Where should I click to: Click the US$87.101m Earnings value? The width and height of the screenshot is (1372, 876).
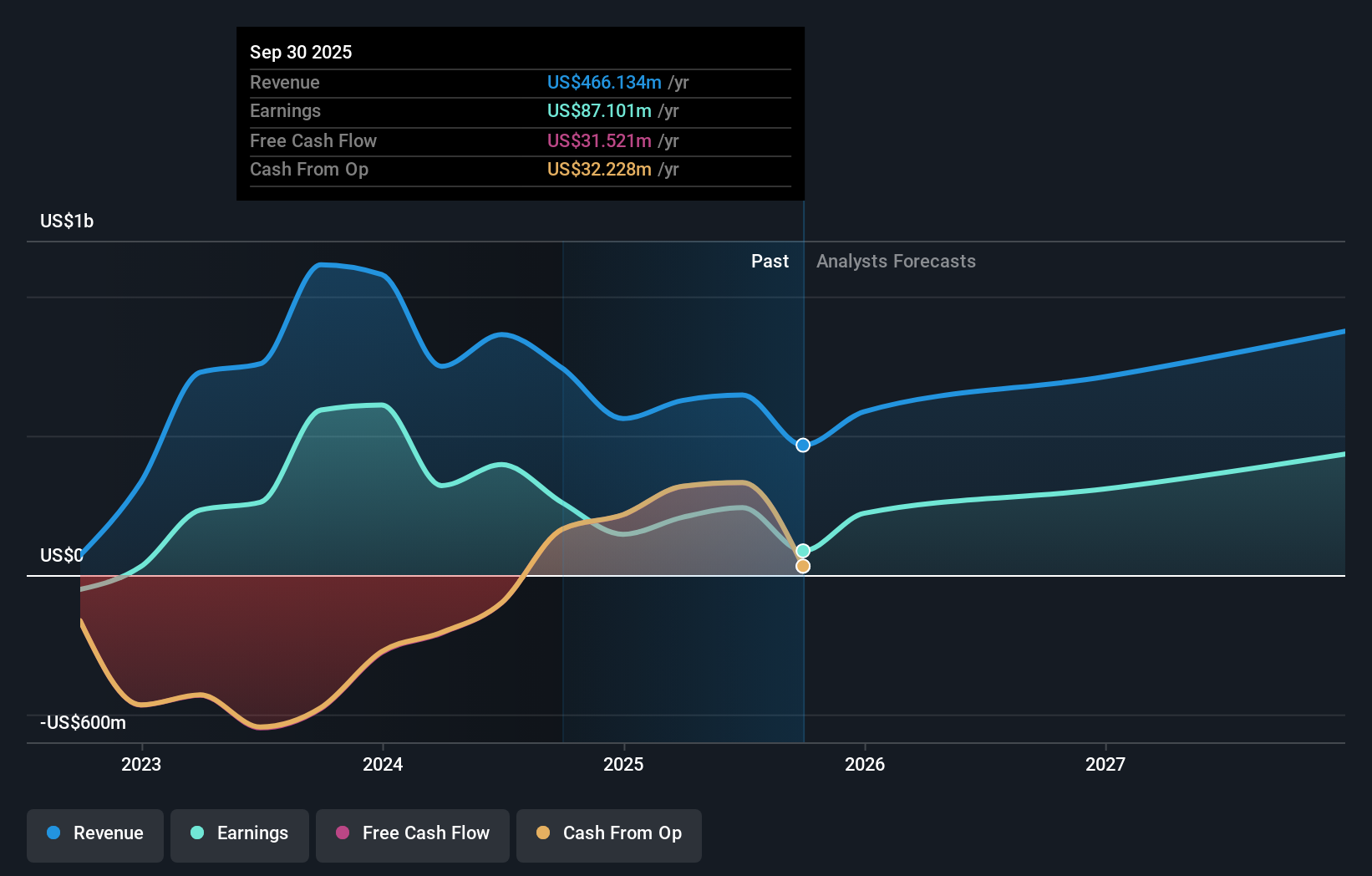[597, 110]
